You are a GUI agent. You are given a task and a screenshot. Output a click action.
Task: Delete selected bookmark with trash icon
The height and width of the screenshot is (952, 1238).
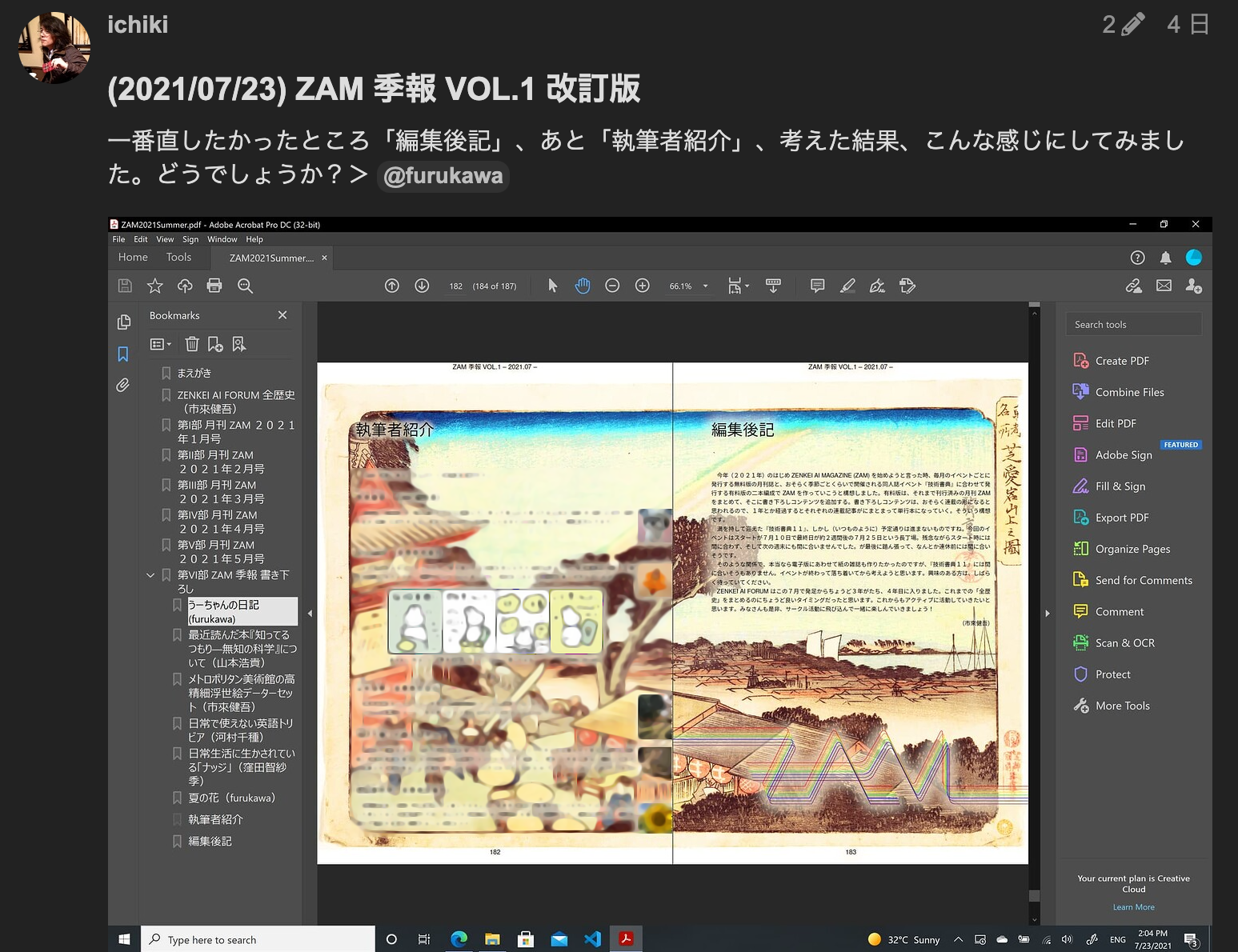tap(192, 344)
